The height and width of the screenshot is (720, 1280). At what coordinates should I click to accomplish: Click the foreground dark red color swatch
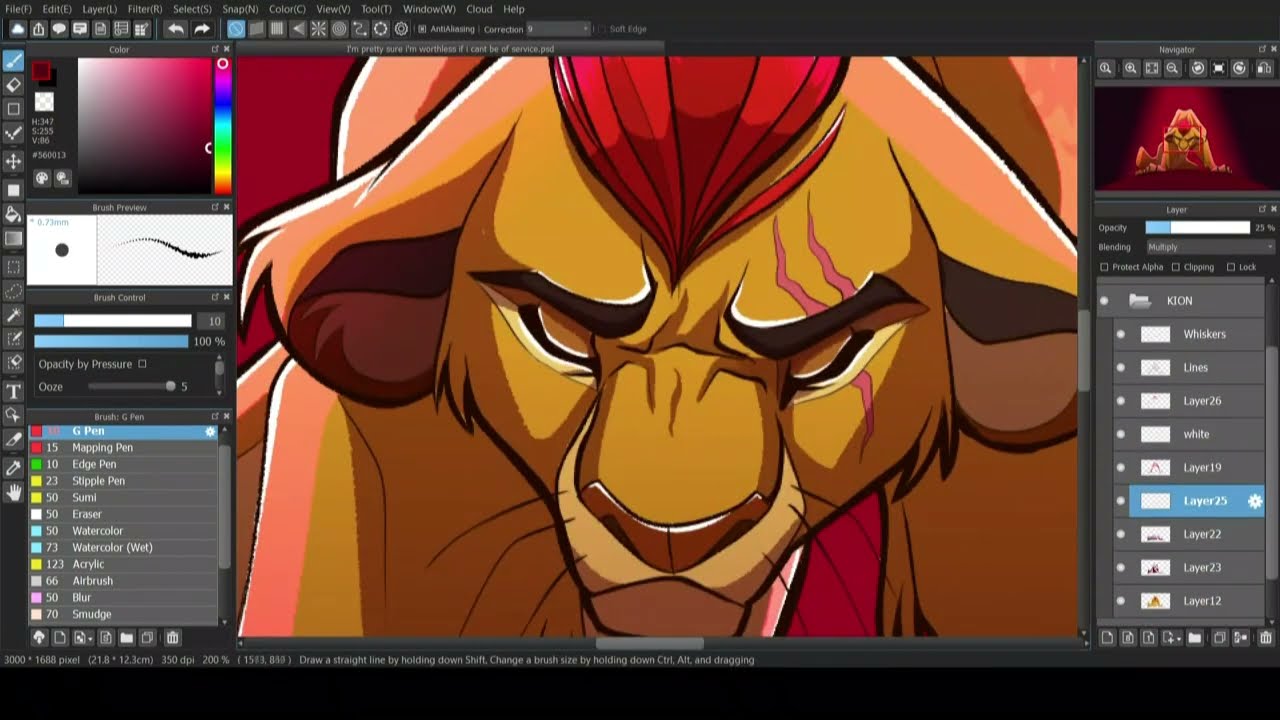pyautogui.click(x=40, y=71)
